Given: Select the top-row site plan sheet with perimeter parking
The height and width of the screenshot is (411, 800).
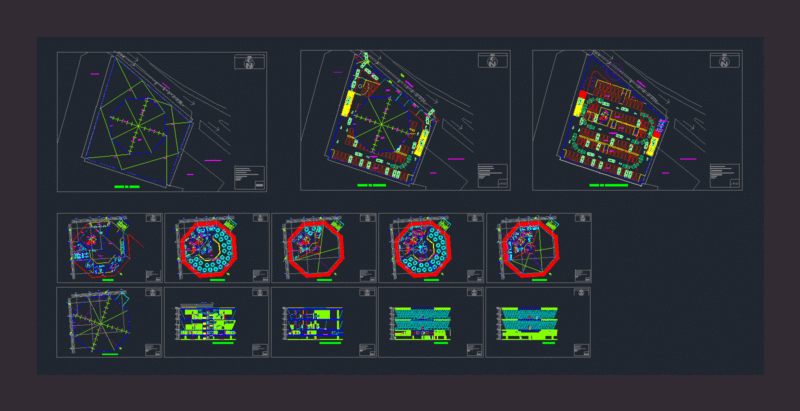Looking at the screenshot, I should (x=405, y=120).
